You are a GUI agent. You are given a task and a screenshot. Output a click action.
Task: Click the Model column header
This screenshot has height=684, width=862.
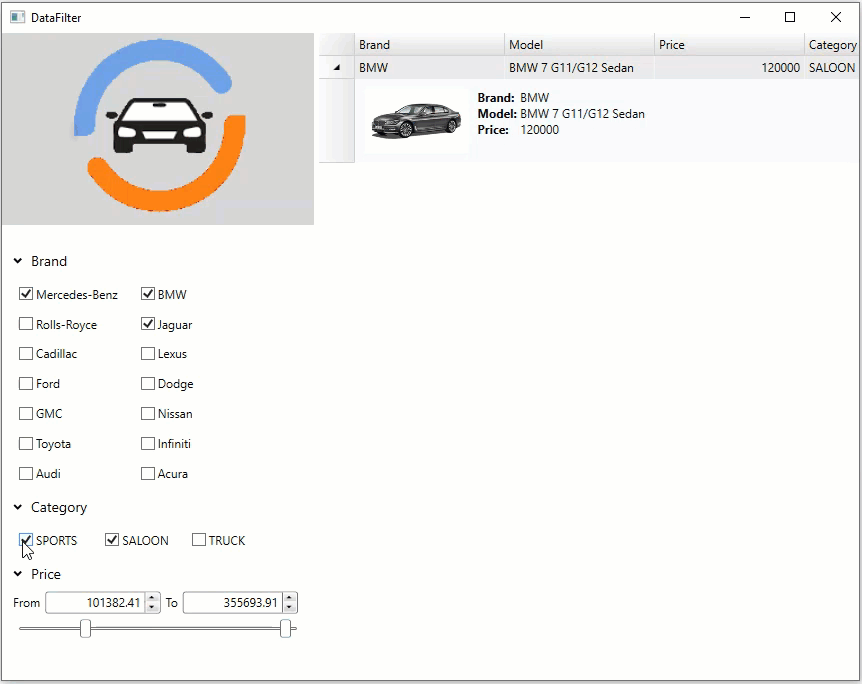579,44
